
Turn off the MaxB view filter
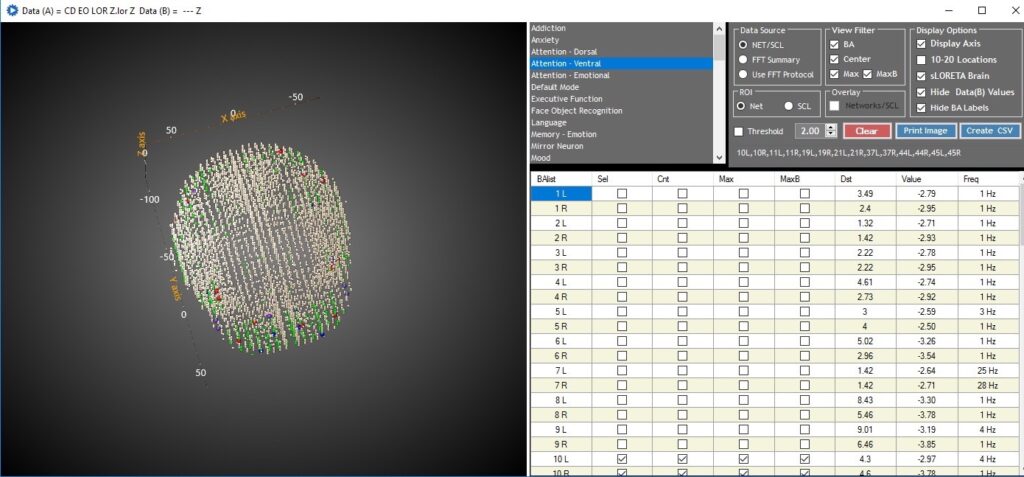[866, 75]
